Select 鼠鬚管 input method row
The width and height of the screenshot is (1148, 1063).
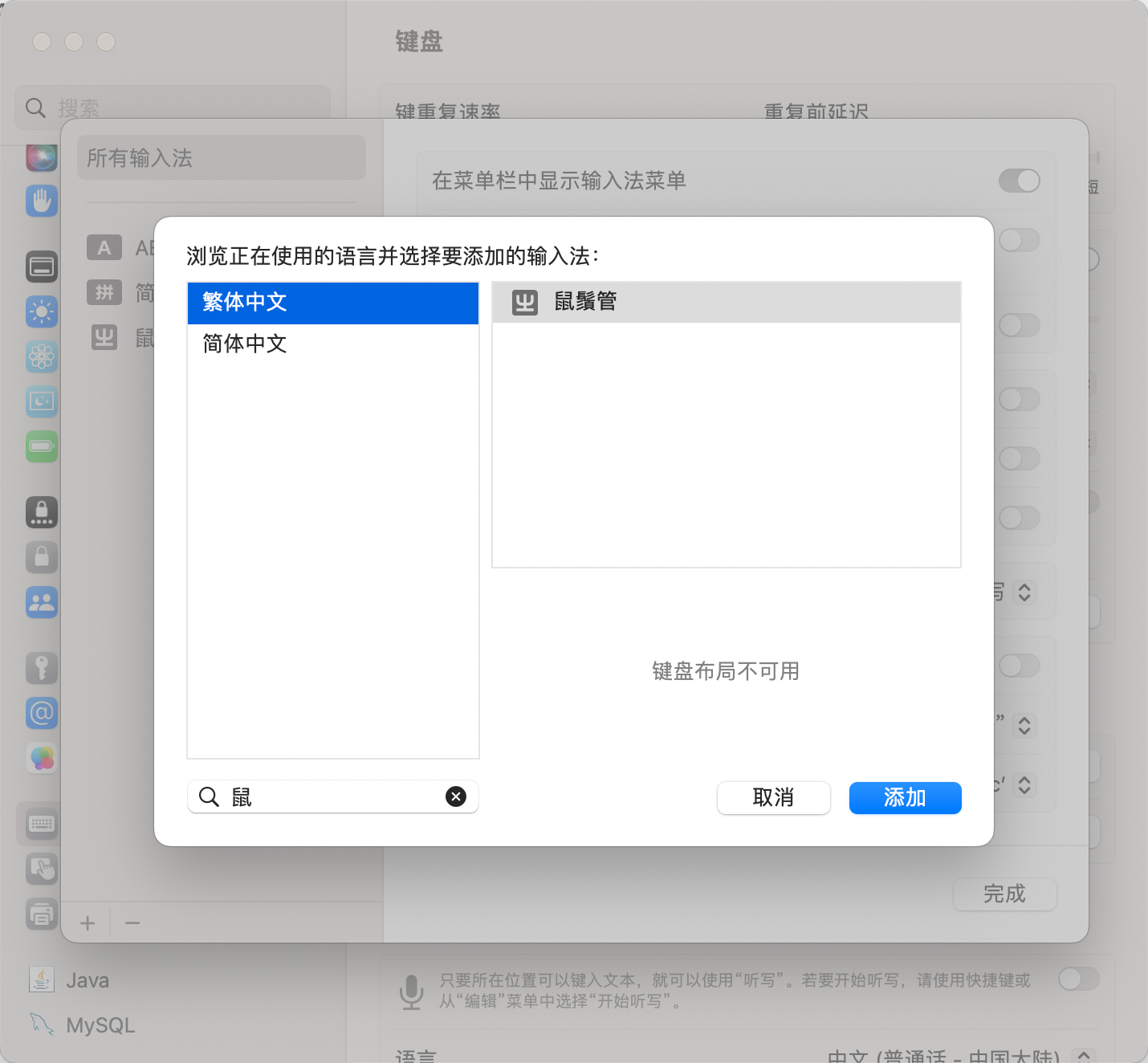pos(727,303)
